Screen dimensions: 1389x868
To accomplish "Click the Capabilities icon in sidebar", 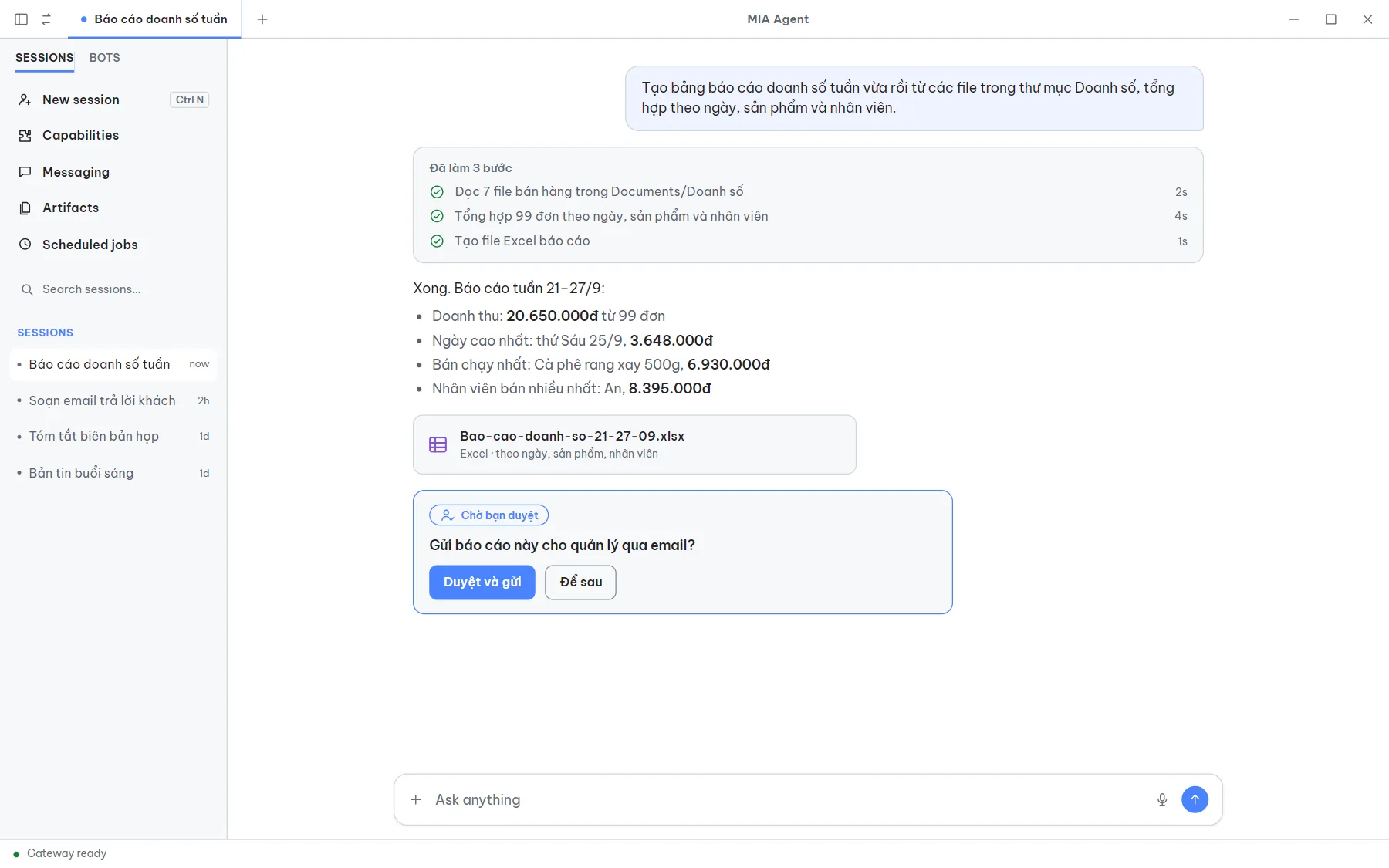I will click(x=25, y=136).
